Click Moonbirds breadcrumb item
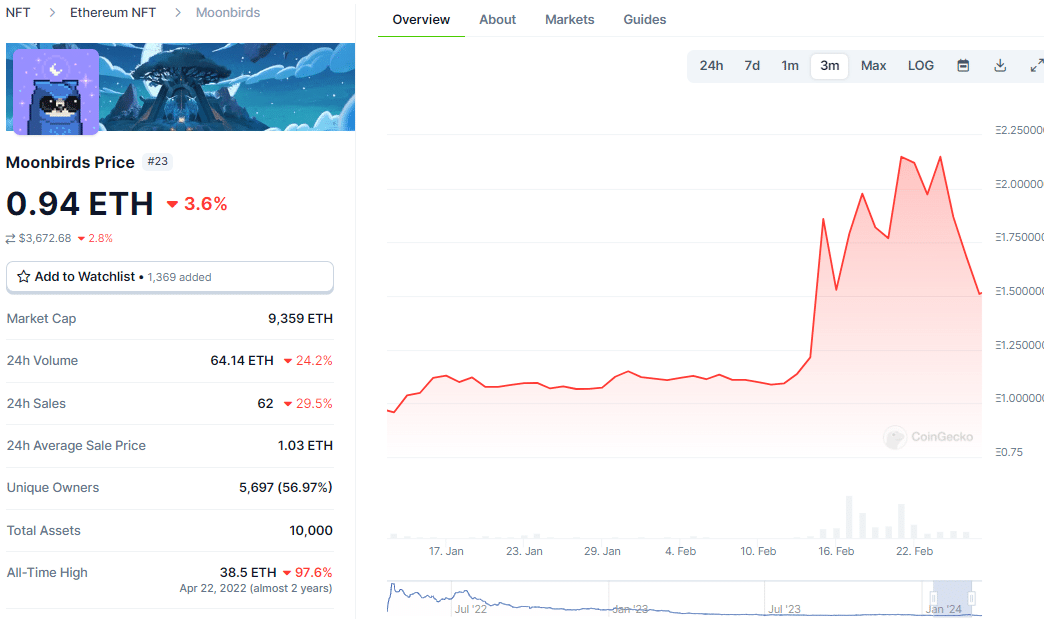This screenshot has height=619, width=1044. (x=228, y=13)
